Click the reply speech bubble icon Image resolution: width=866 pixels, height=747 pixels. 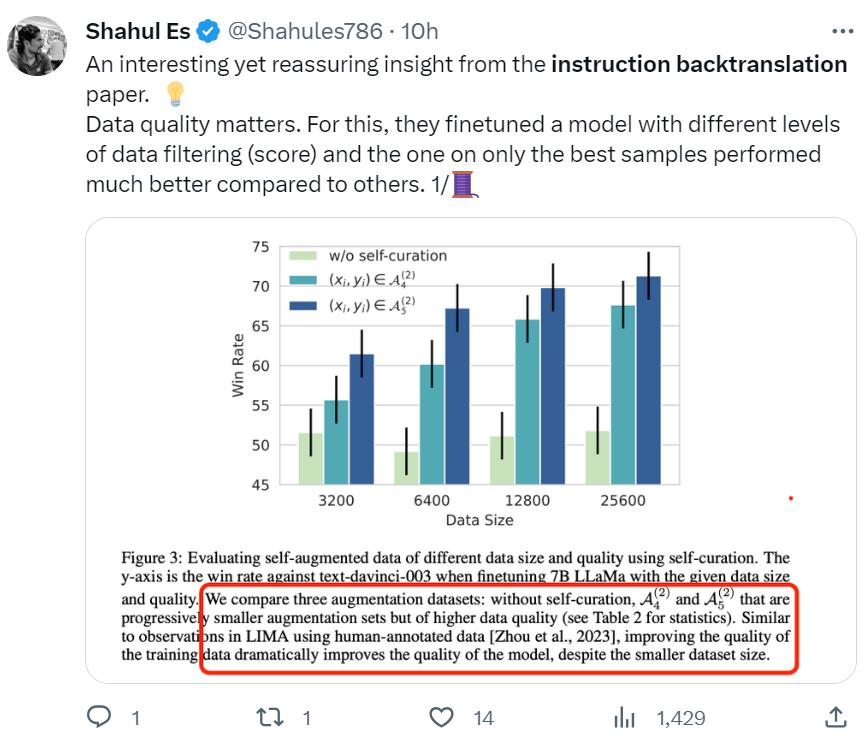point(99,717)
